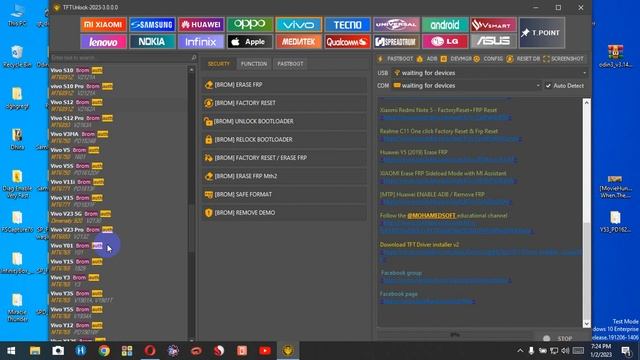This screenshot has height=360, width=640.
Task: Switch to the SECURITY tab
Action: tap(219, 64)
